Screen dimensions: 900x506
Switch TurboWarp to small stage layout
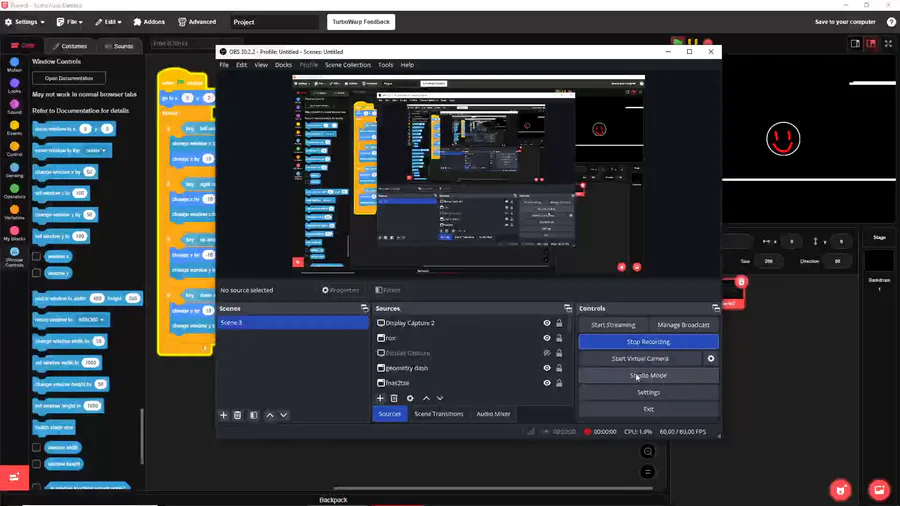point(855,44)
